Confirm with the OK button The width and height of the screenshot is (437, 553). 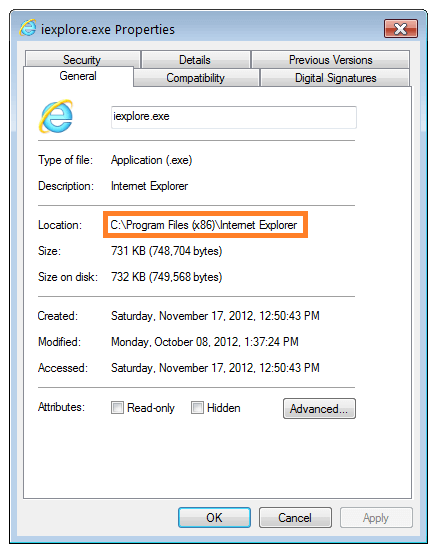pos(214,517)
